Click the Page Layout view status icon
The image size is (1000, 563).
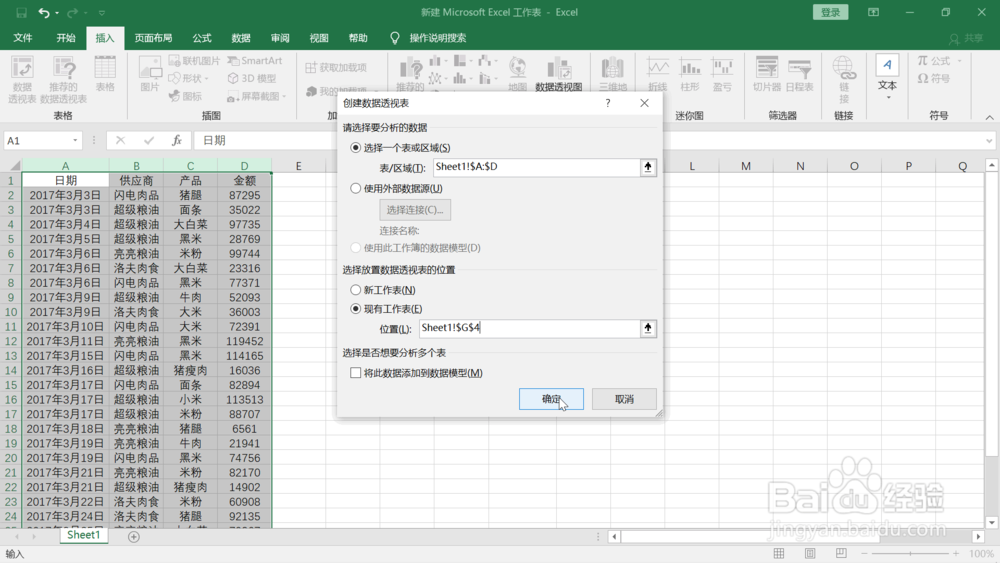click(x=810, y=553)
